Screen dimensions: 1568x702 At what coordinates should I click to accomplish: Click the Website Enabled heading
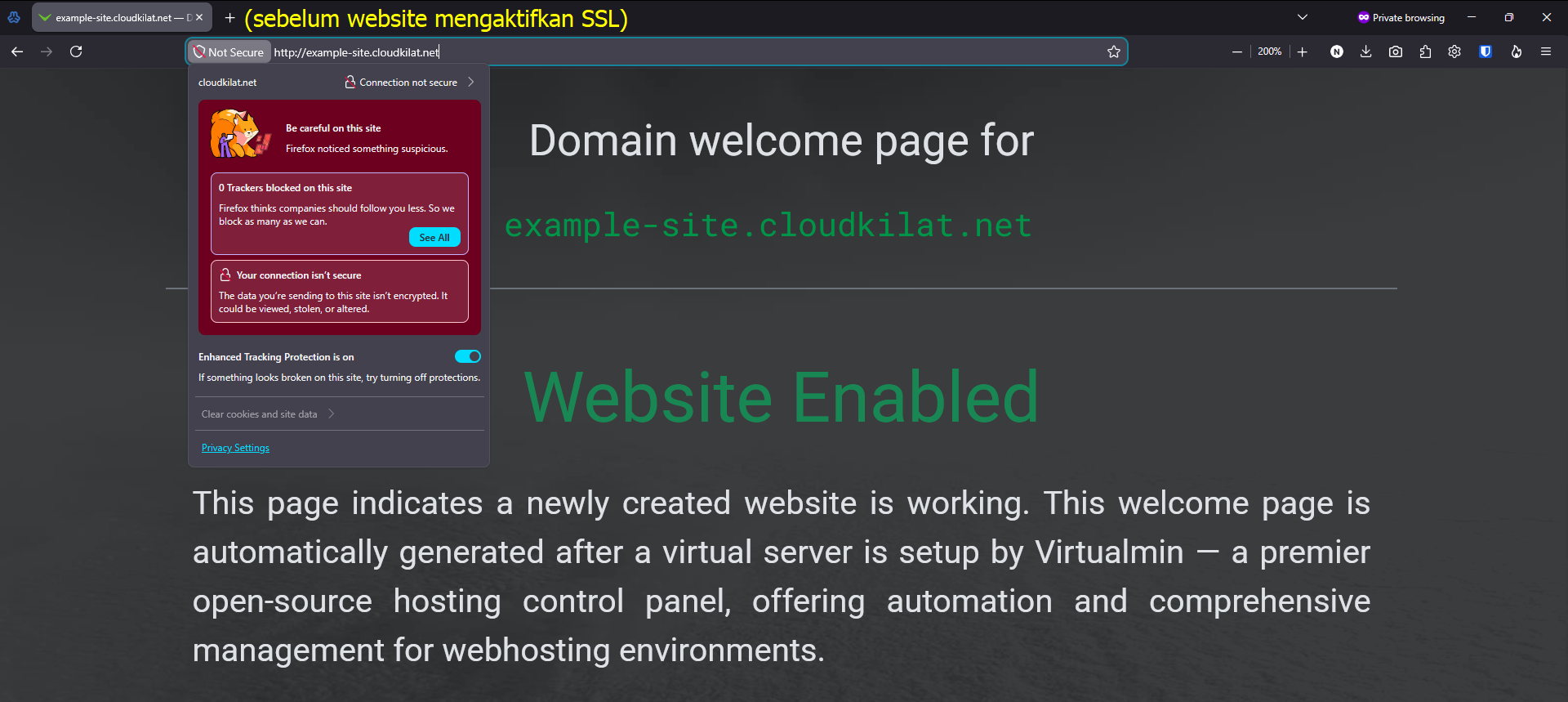(x=781, y=397)
